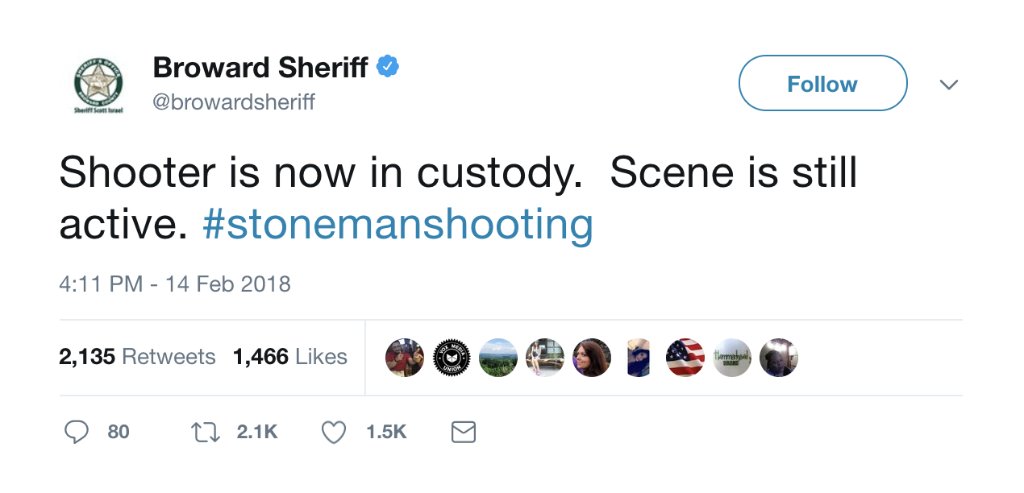Send tweet via envelope message icon
This screenshot has height=493, width=1024.
tap(463, 431)
